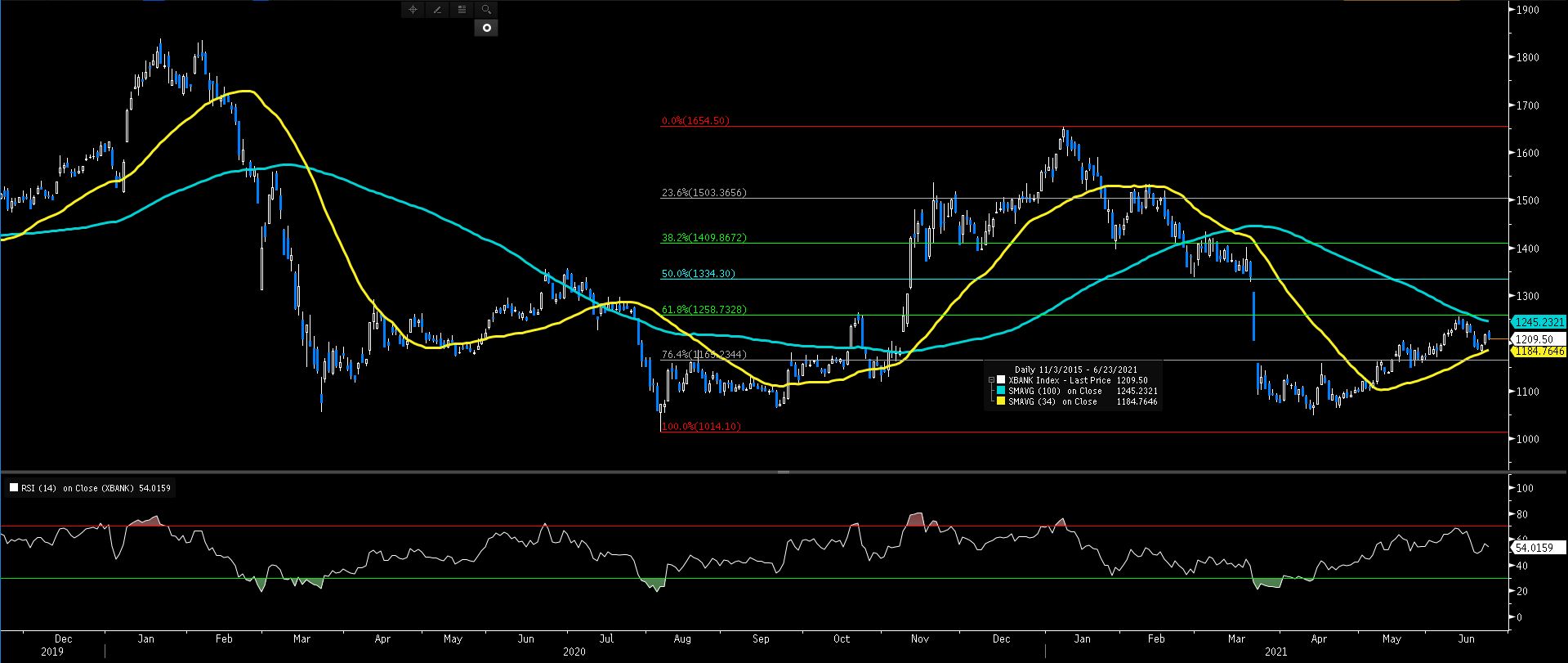Click the panel divider above RSI pane
Viewport: 1568px width, 663px height.
[x=783, y=472]
